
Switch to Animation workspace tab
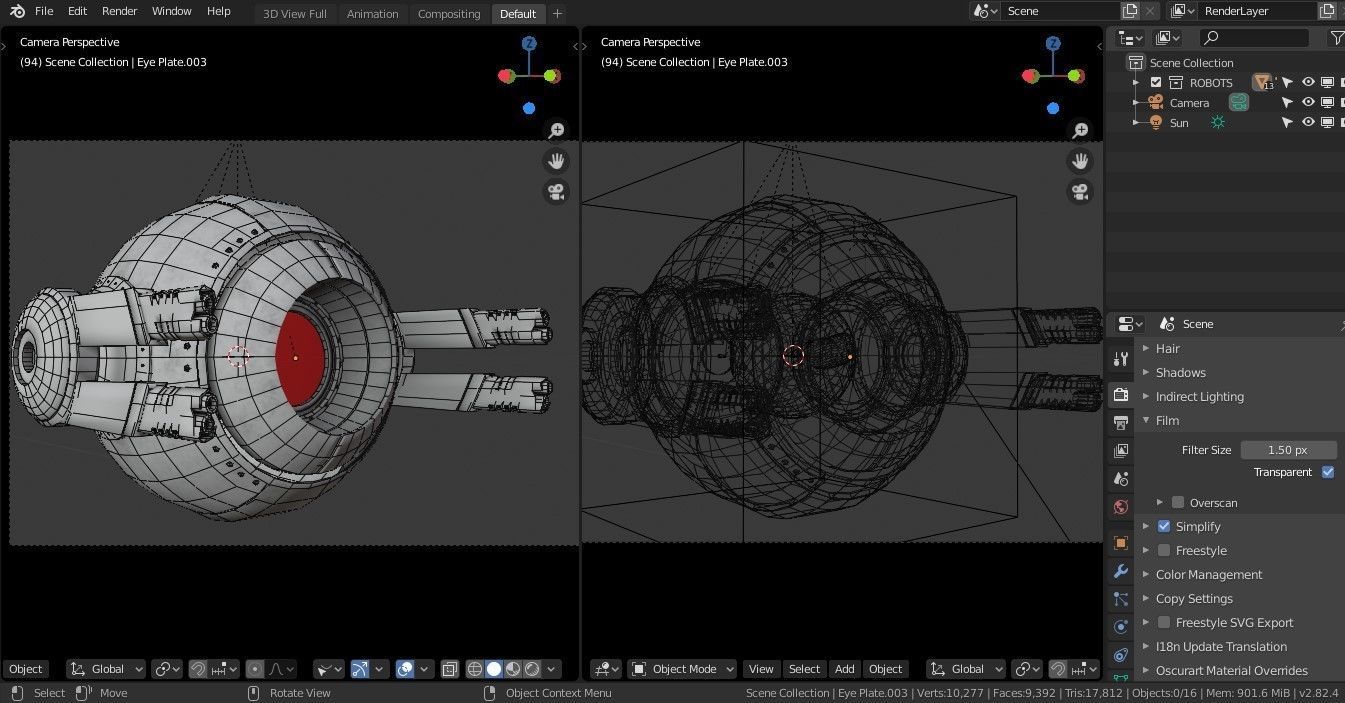(372, 14)
